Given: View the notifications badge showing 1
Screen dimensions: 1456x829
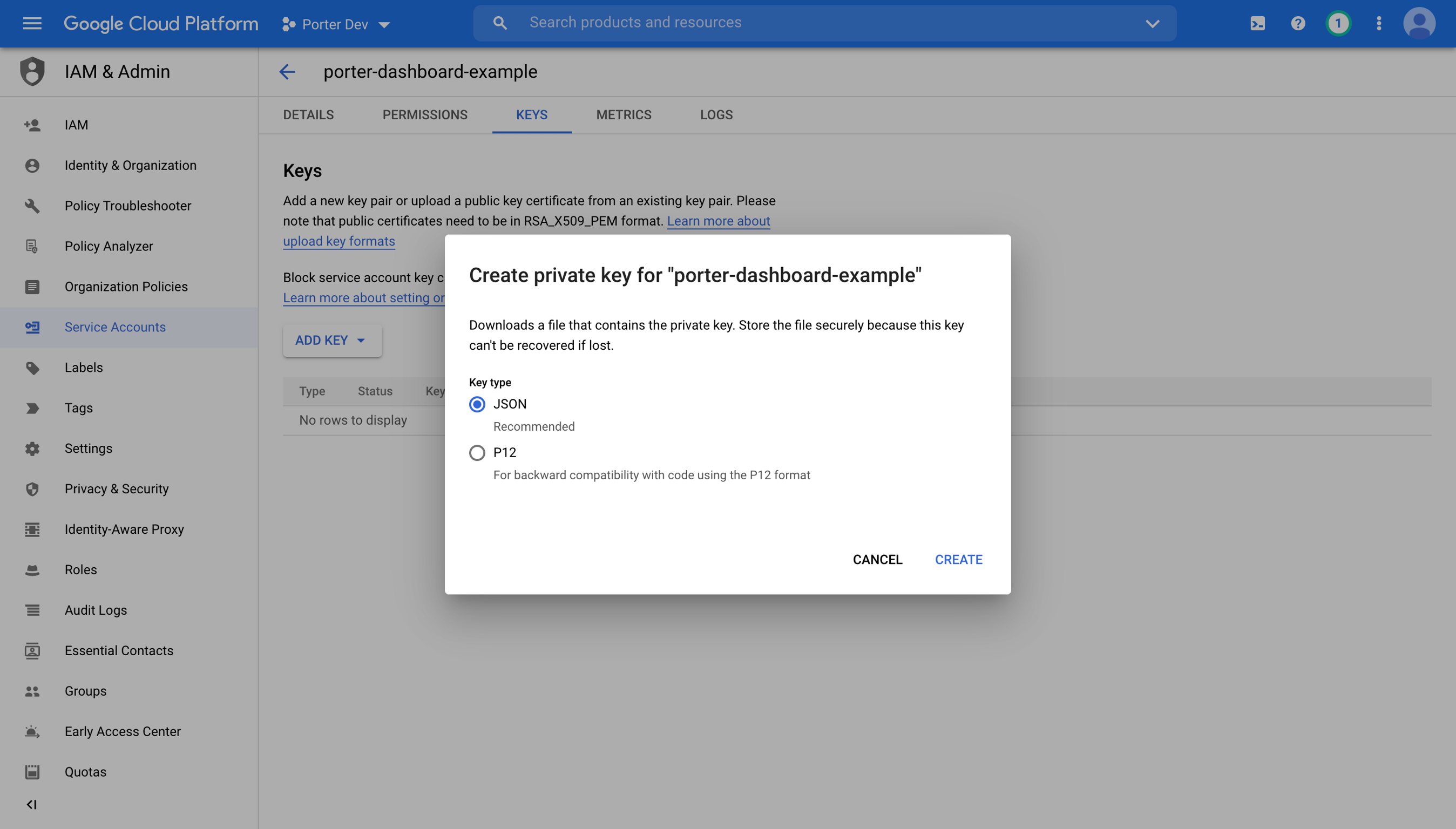Looking at the screenshot, I should (1338, 23).
